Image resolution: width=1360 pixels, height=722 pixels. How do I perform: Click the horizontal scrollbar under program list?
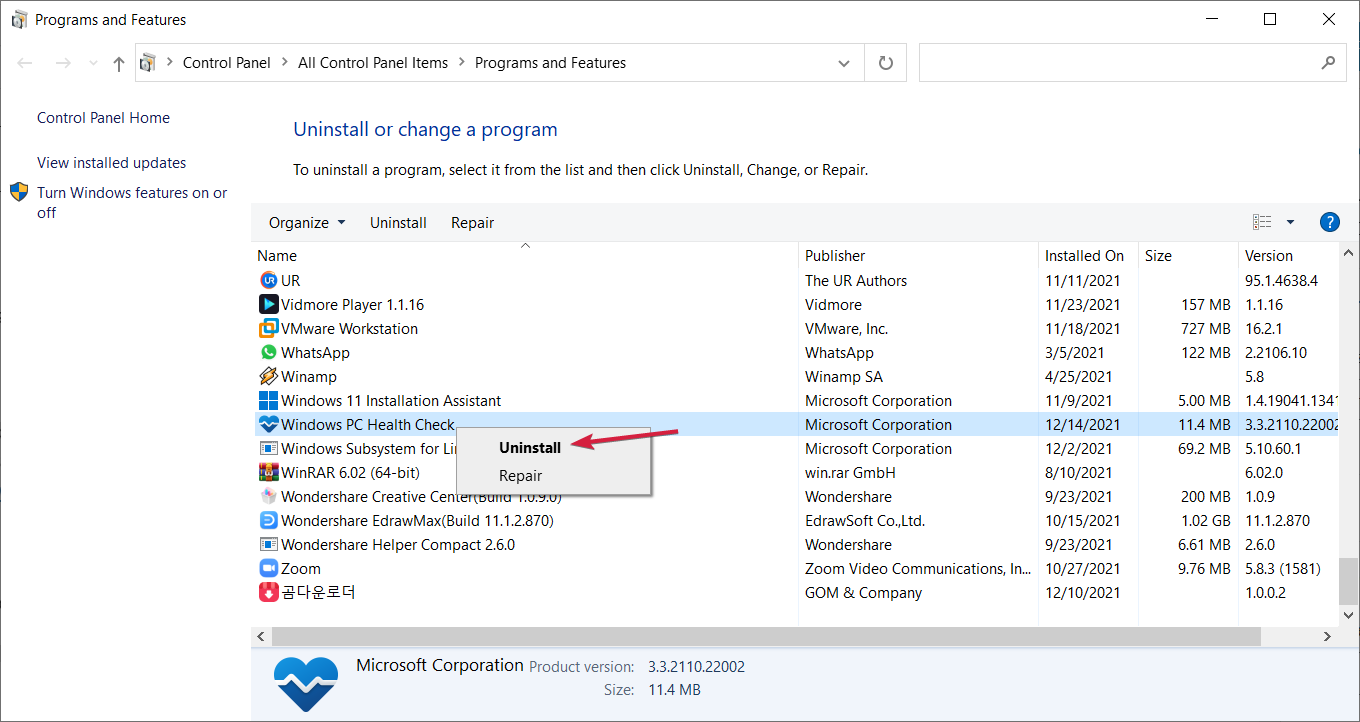pyautogui.click(x=760, y=636)
